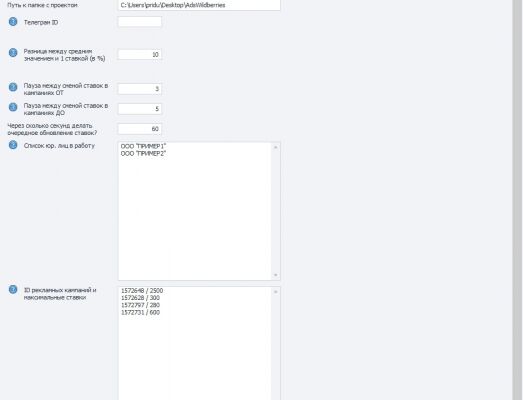Click the pause ОТ field showing 3
Screen dimensions: 523x400
[140, 89]
